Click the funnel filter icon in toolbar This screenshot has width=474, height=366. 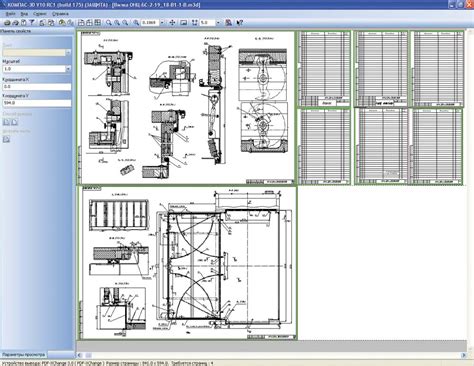[32, 23]
